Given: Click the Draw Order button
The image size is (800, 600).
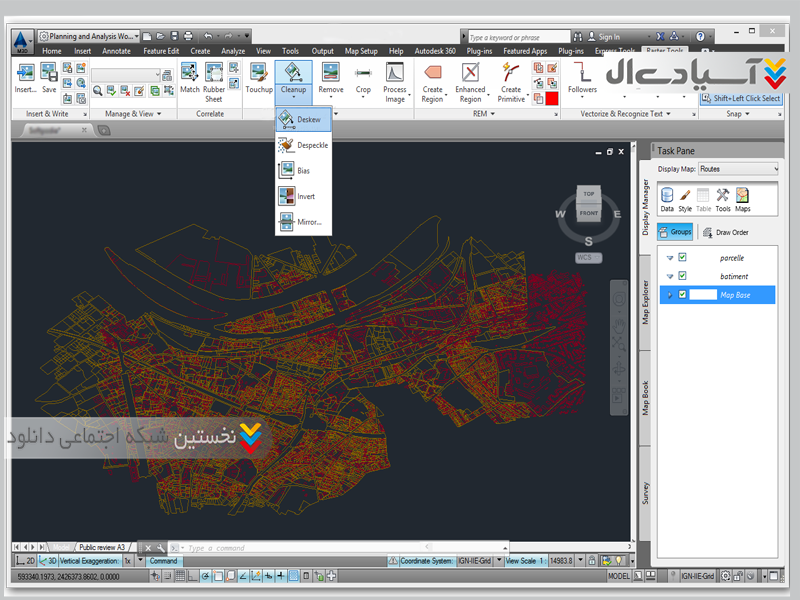Looking at the screenshot, I should coord(725,232).
